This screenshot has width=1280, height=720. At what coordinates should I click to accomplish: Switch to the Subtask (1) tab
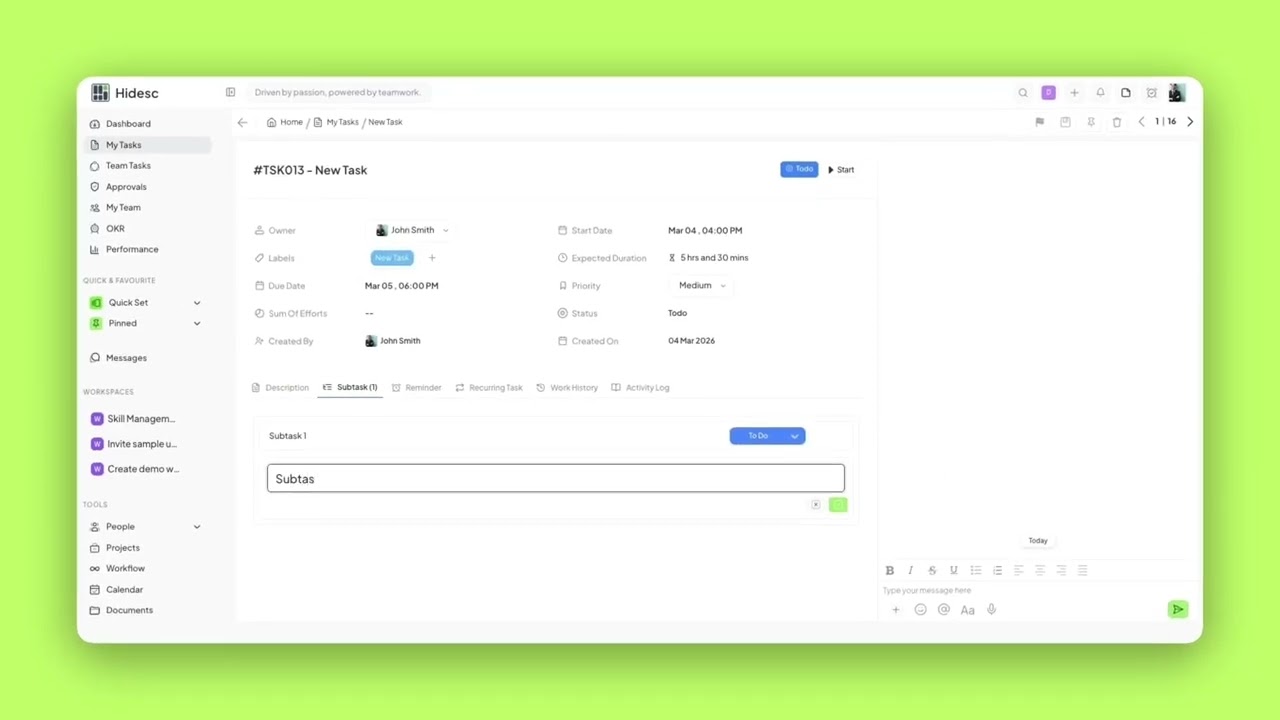[350, 388]
